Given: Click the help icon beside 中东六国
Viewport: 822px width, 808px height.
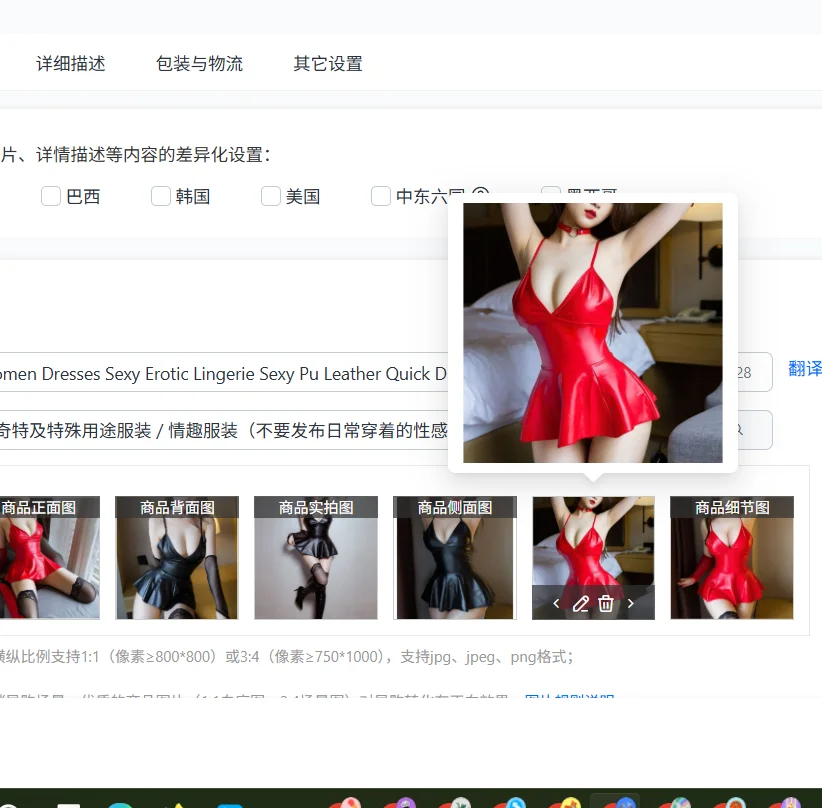Looking at the screenshot, I should (481, 191).
